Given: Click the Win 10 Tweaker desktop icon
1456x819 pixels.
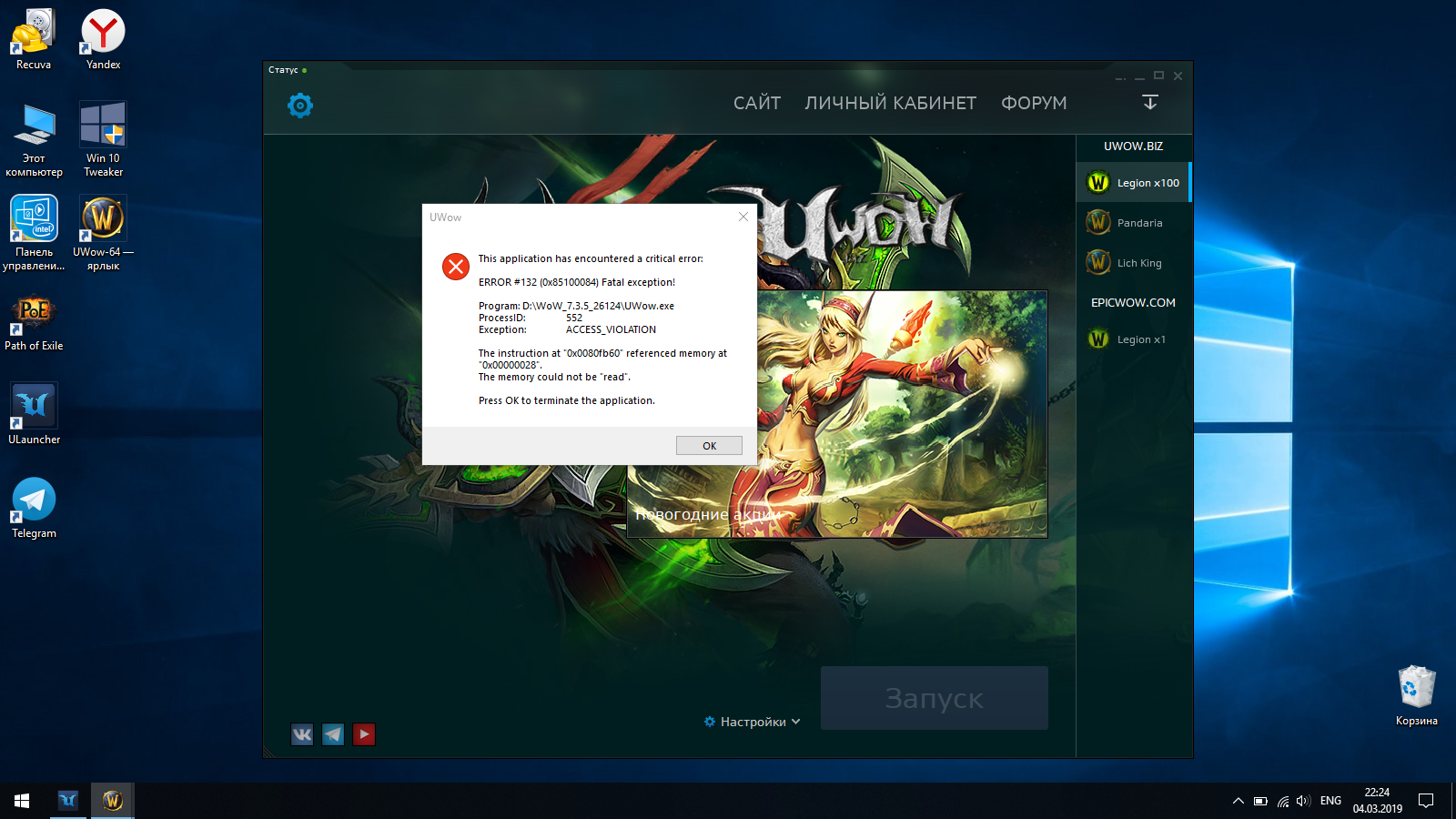Looking at the screenshot, I should pyautogui.click(x=103, y=136).
